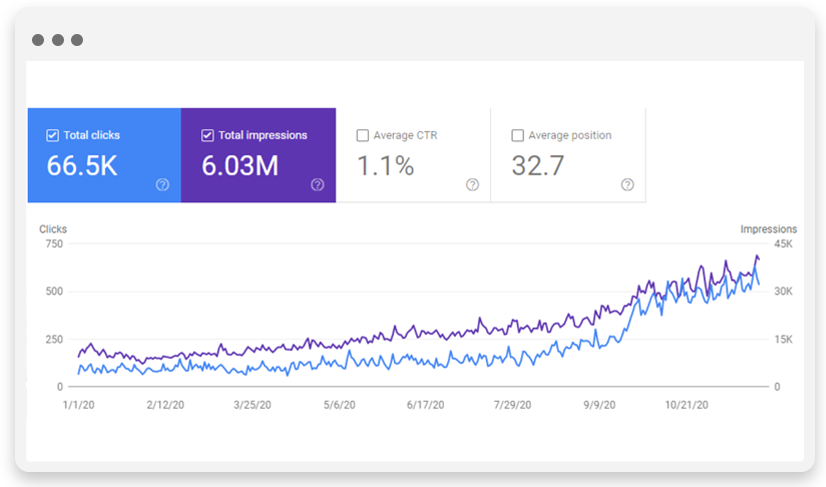
Task: Open help icon in Average position card
Action: [x=627, y=185]
